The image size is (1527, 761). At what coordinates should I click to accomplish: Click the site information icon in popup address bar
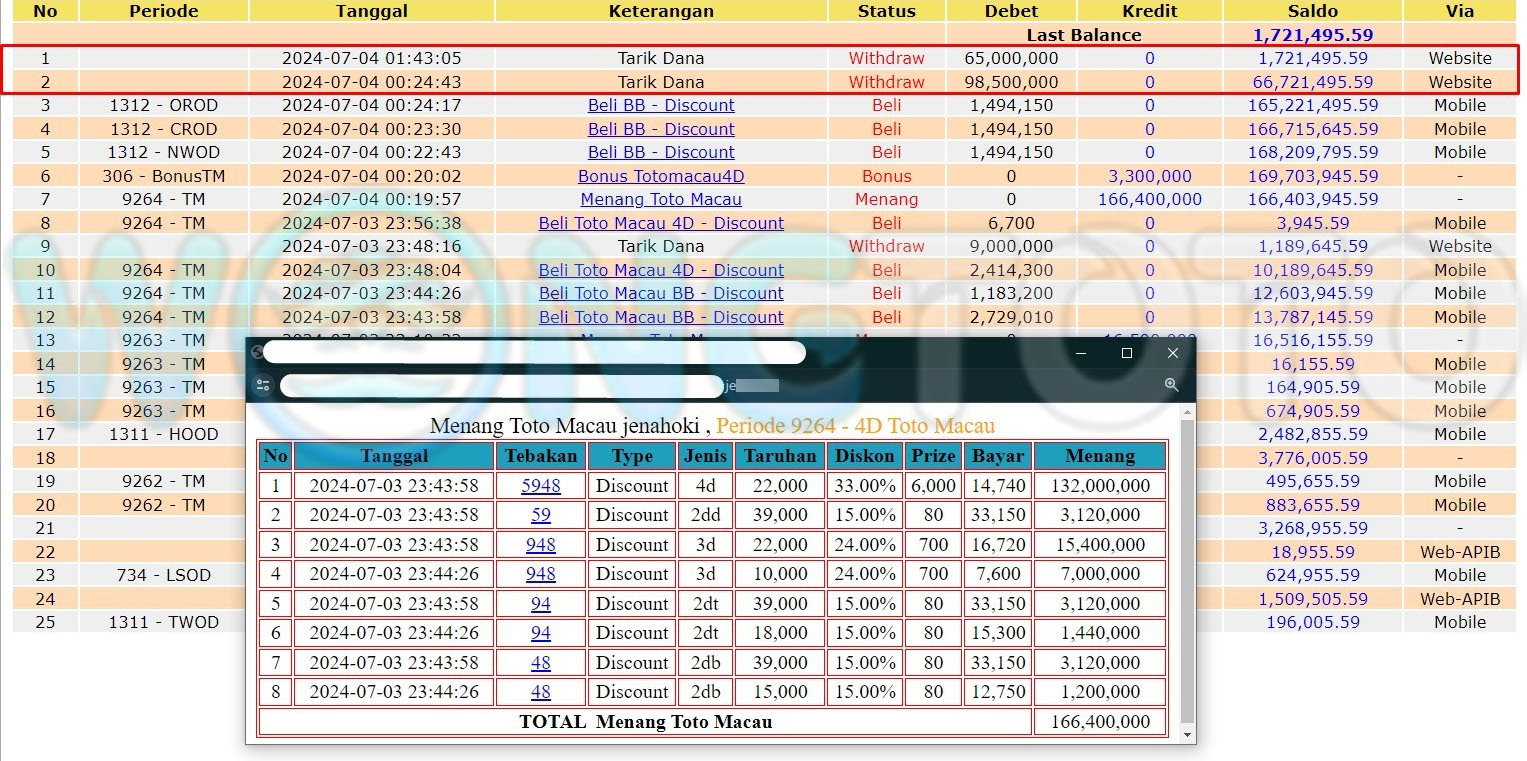click(x=263, y=385)
